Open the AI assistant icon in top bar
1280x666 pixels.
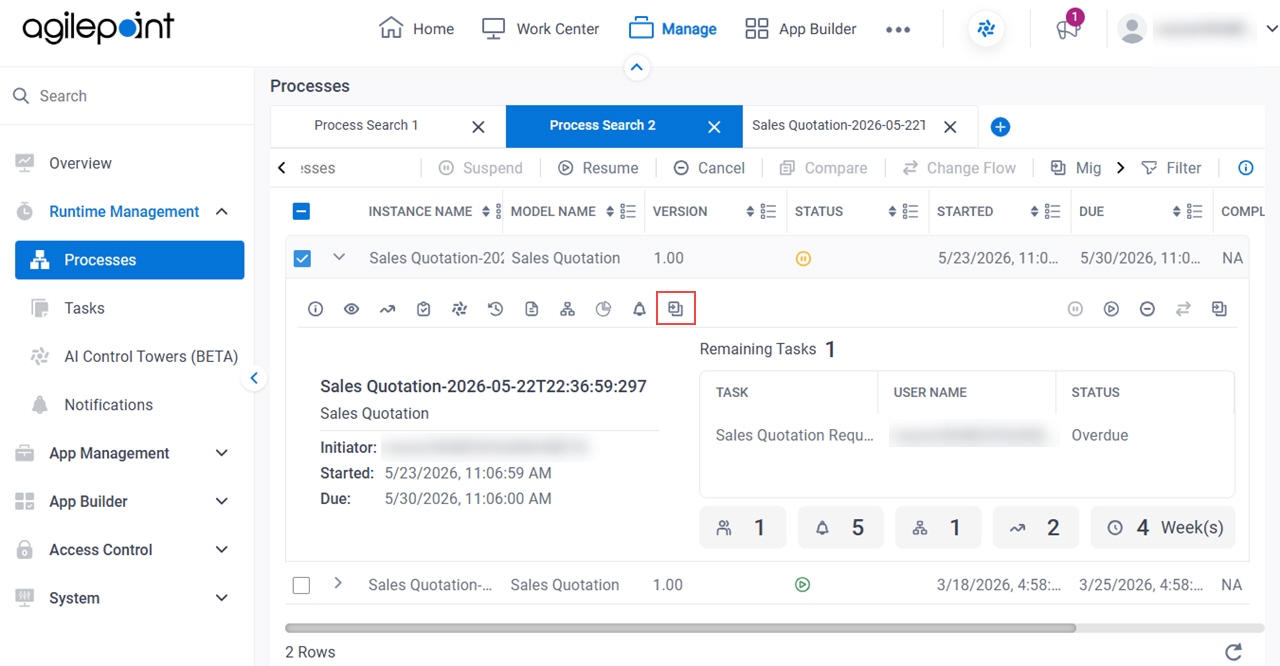coord(986,29)
